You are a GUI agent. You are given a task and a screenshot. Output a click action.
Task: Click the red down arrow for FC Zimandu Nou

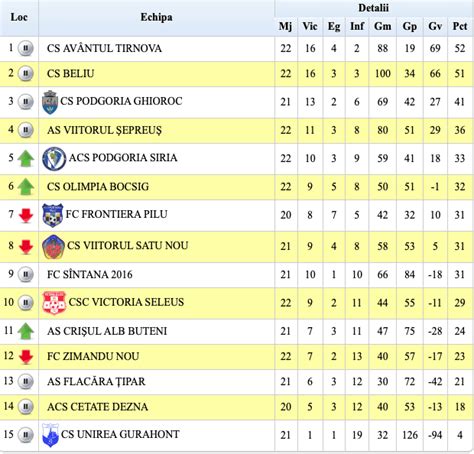coord(26,357)
